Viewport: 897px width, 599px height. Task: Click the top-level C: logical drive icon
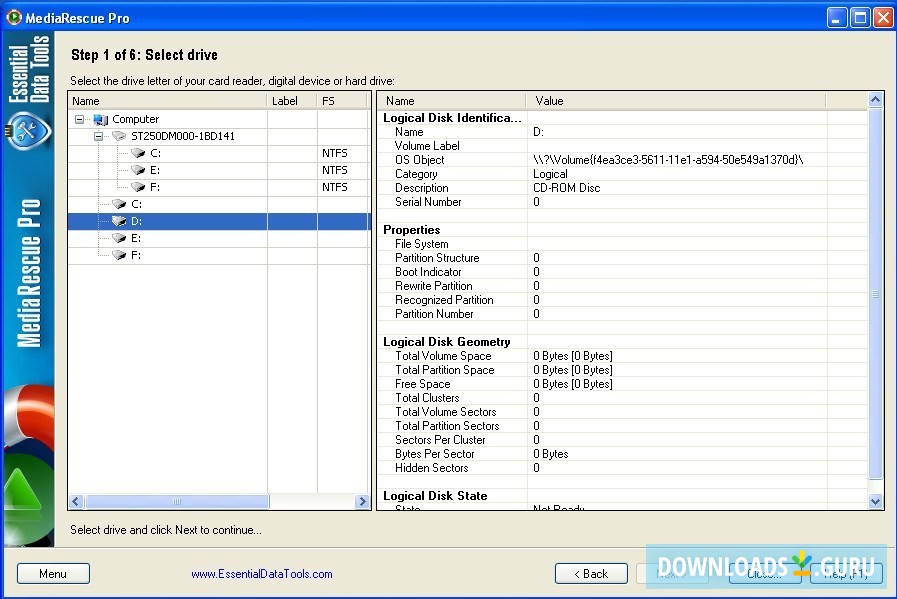click(120, 204)
